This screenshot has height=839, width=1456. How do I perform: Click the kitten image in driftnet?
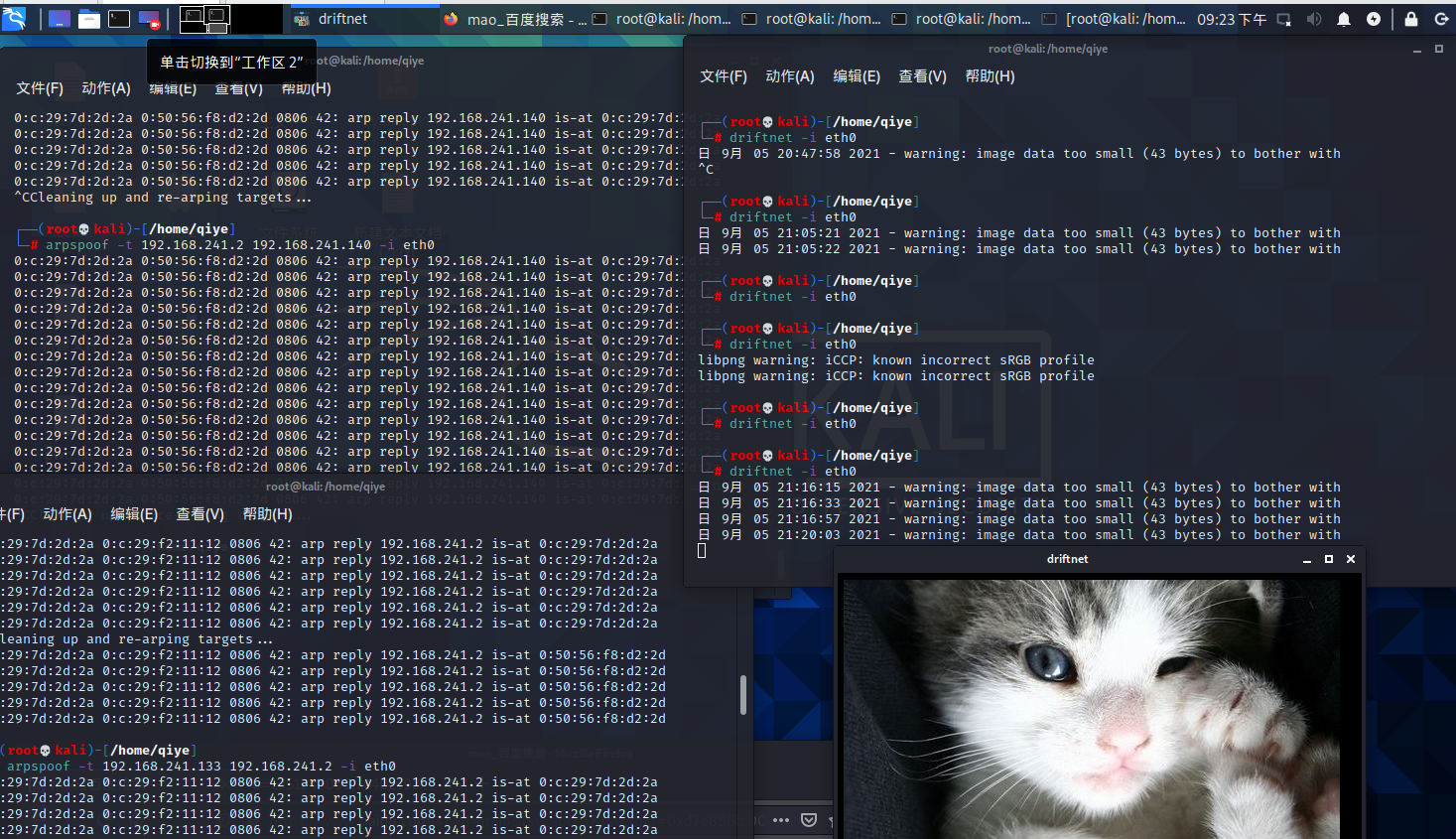[1091, 709]
